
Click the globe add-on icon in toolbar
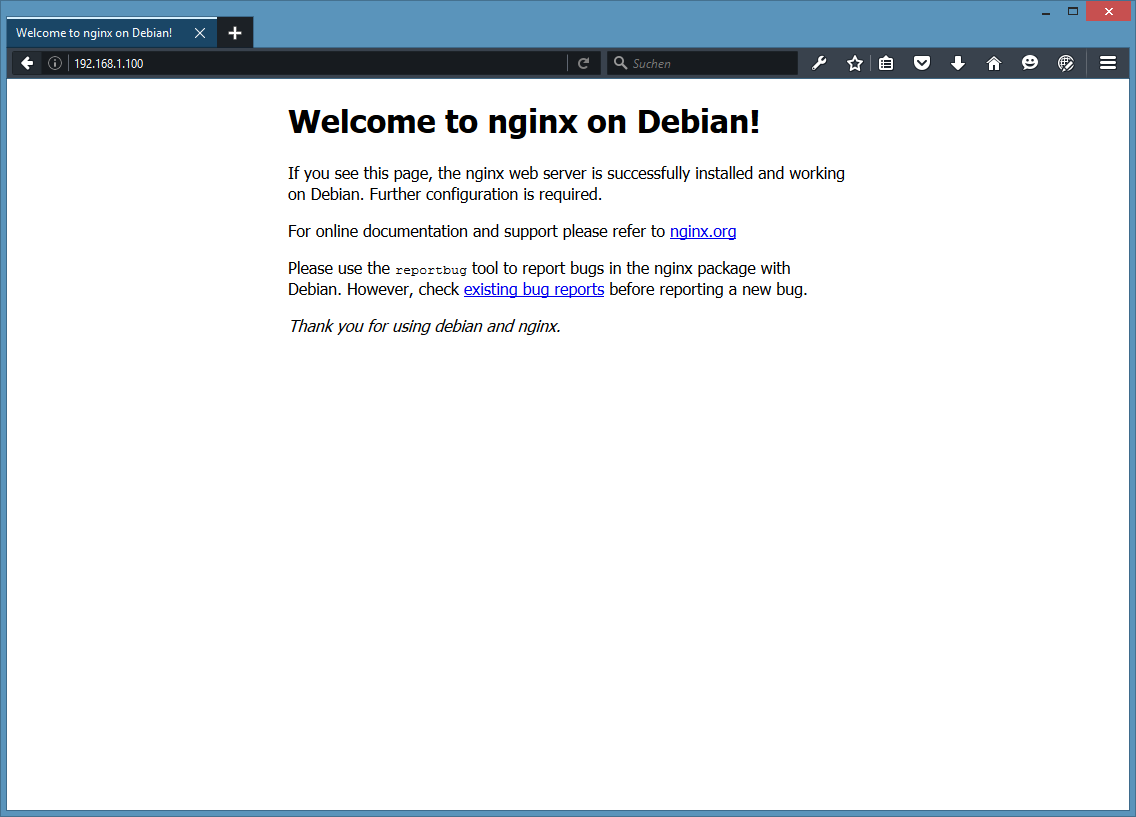pyautogui.click(x=1066, y=63)
